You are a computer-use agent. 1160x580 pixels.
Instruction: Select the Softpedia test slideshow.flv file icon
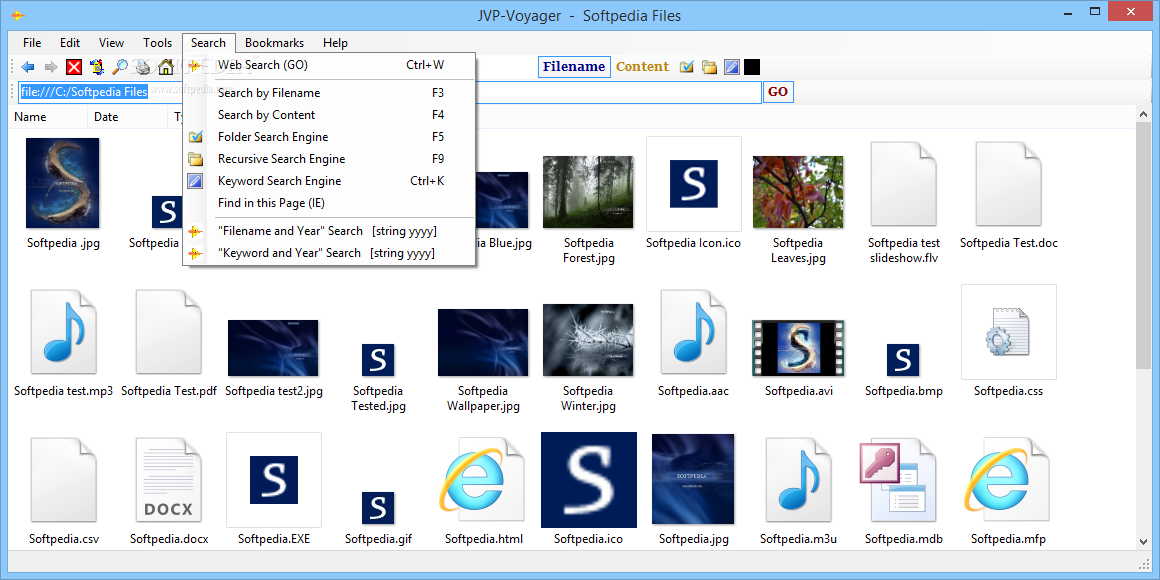(x=903, y=183)
